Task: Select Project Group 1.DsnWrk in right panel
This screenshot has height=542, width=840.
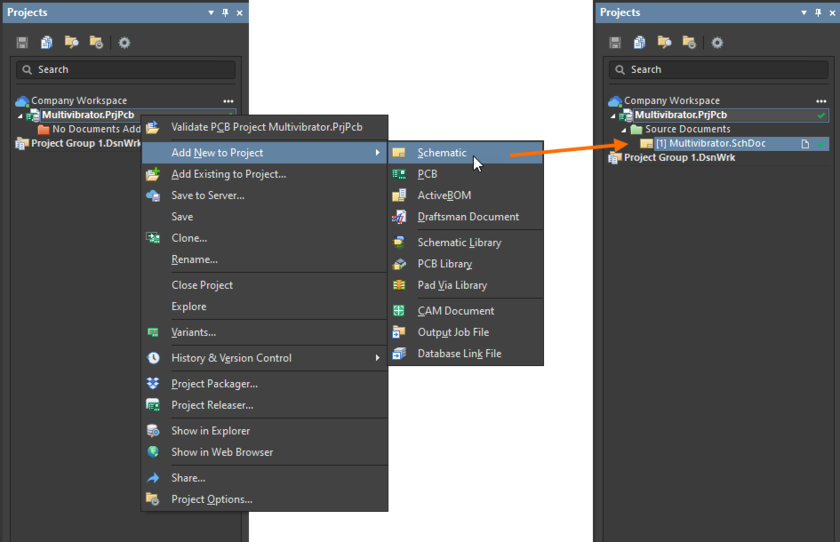Action: (x=679, y=158)
